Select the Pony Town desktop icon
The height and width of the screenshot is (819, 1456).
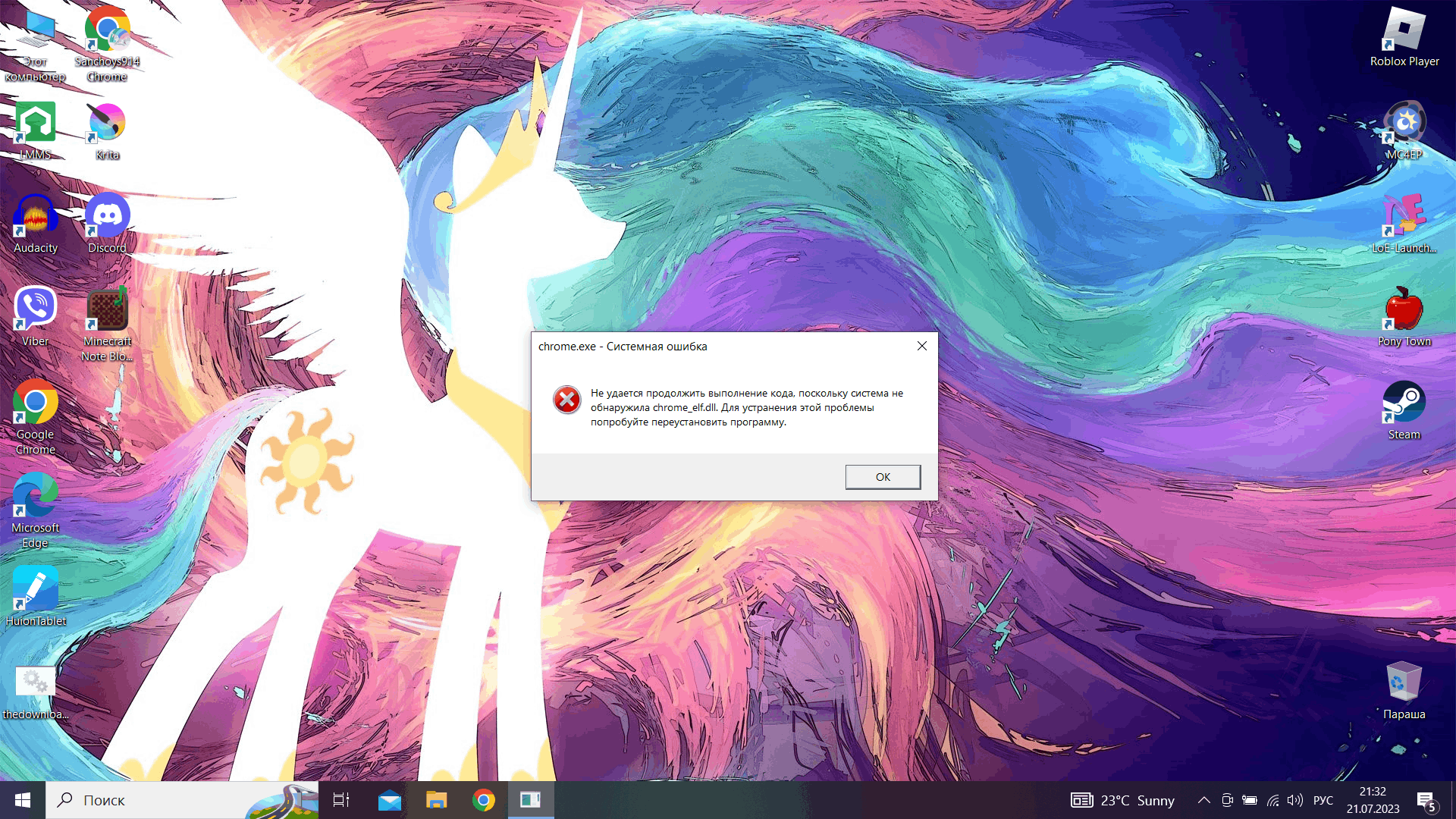pos(1404,317)
